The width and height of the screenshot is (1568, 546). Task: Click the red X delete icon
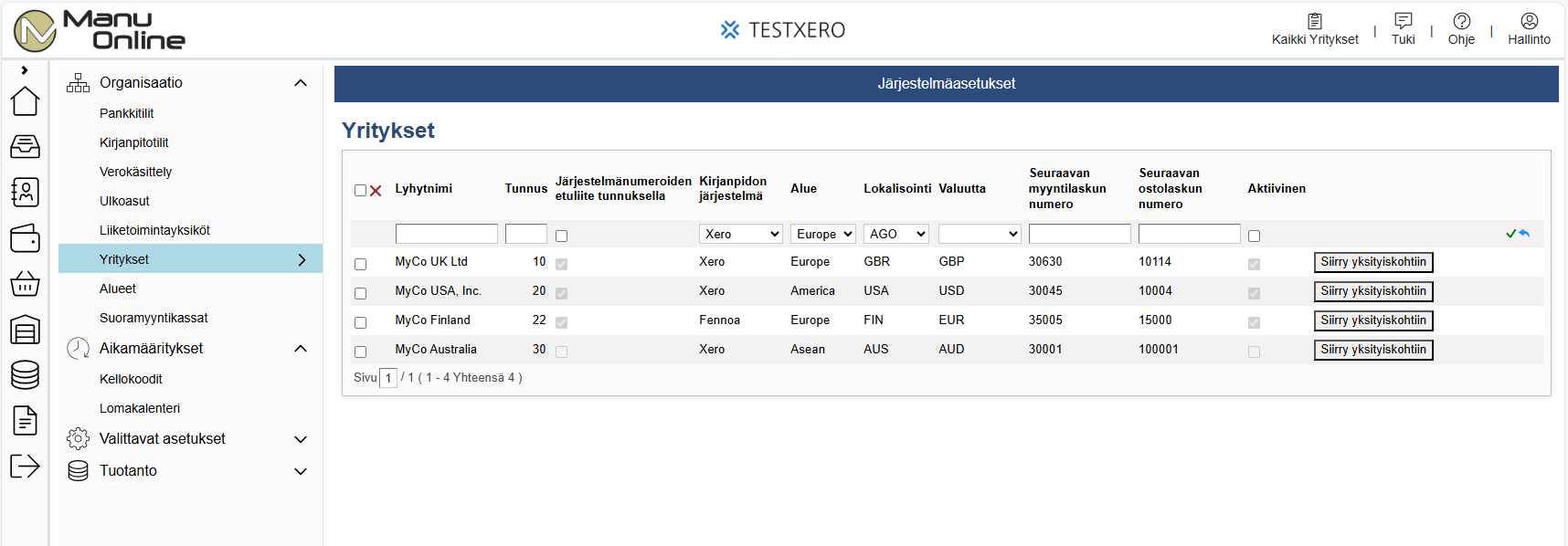click(376, 191)
